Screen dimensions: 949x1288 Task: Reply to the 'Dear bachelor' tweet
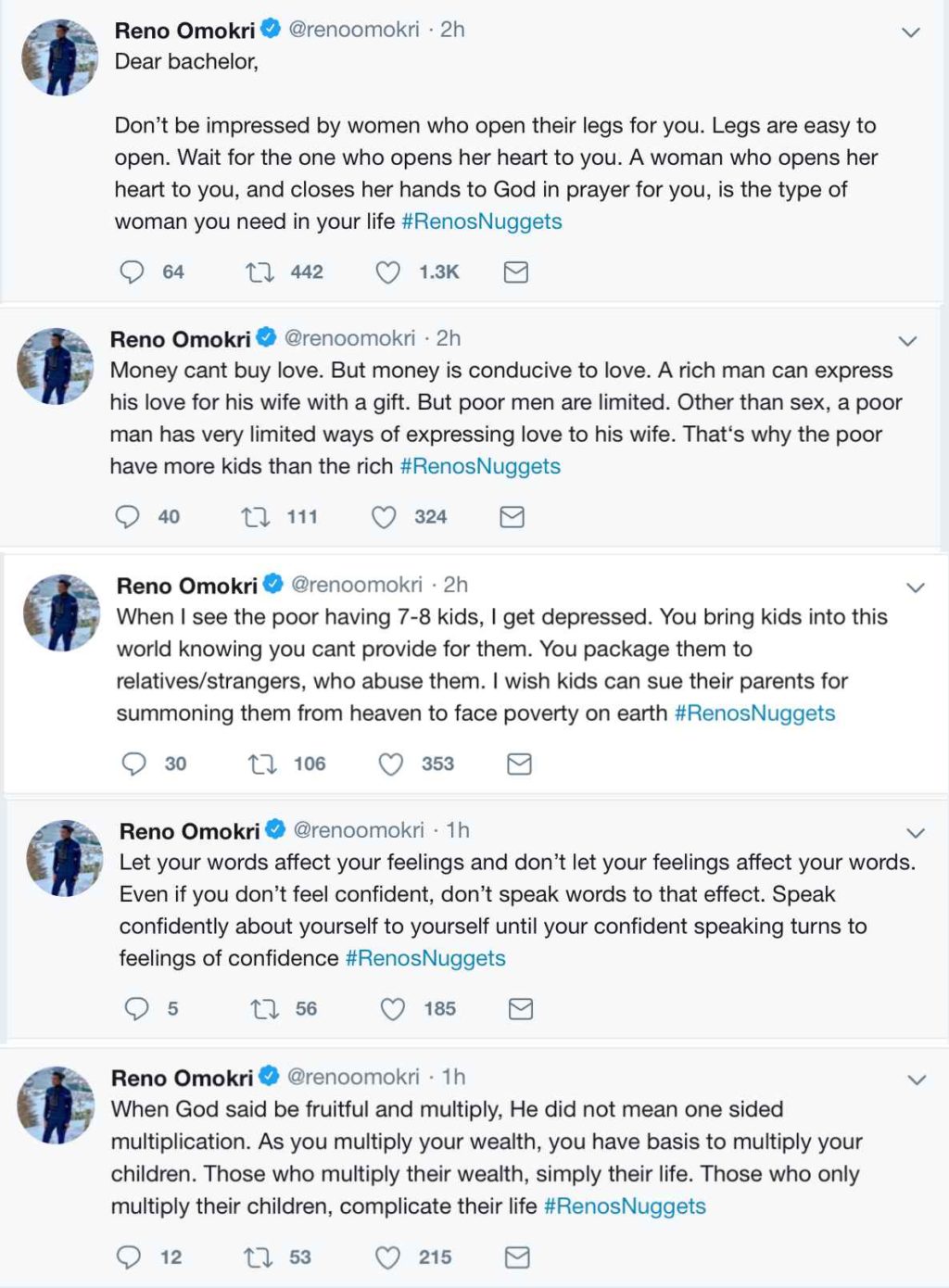133,271
